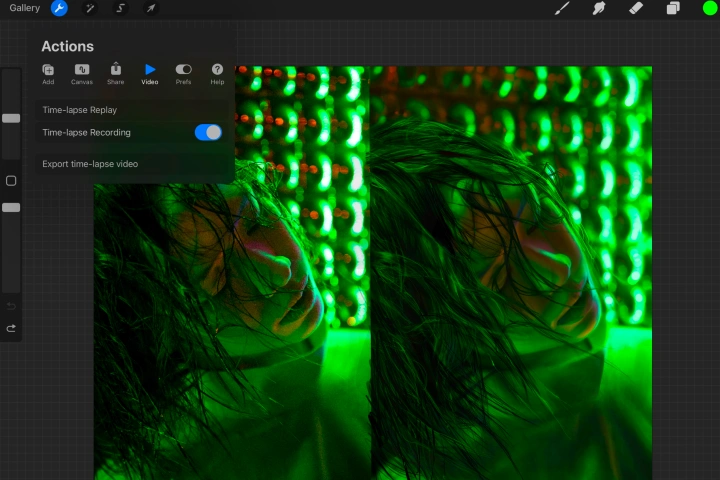Viewport: 720px width, 480px height.
Task: Activate the Transform arrow tool
Action: click(151, 8)
